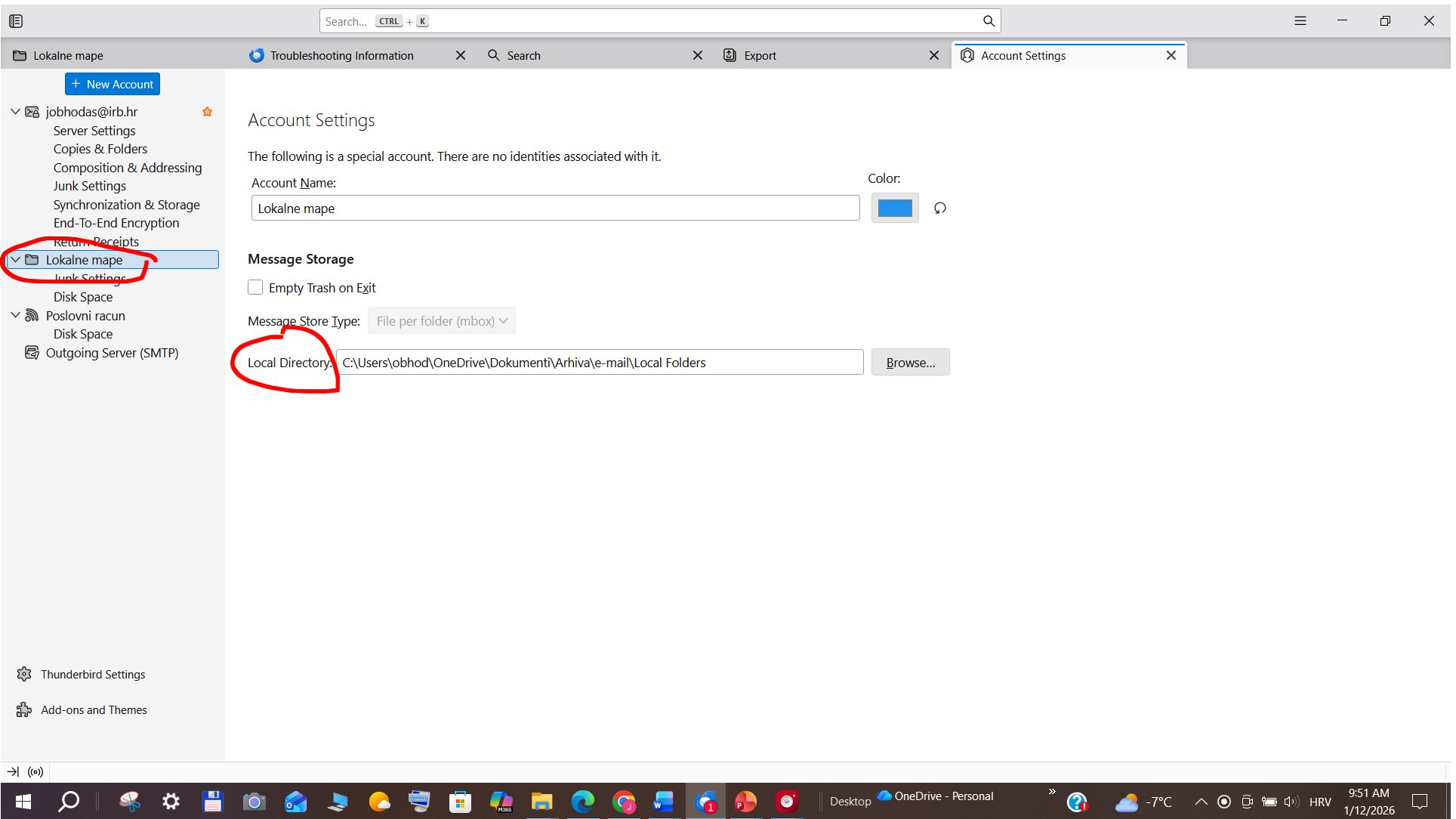Click the Spaces toolbar toggle icon
This screenshot has width=1456, height=819.
[x=16, y=21]
